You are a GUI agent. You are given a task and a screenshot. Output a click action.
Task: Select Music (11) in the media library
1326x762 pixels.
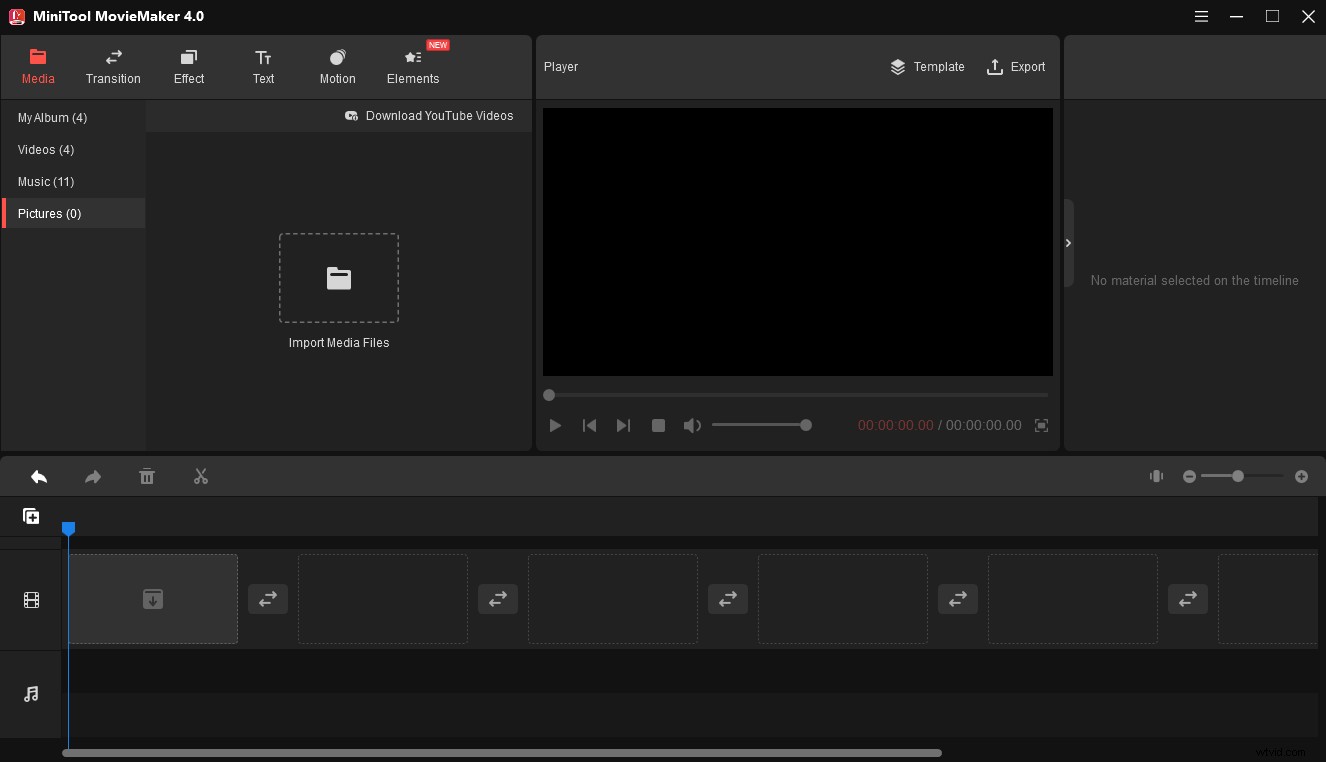click(x=46, y=181)
